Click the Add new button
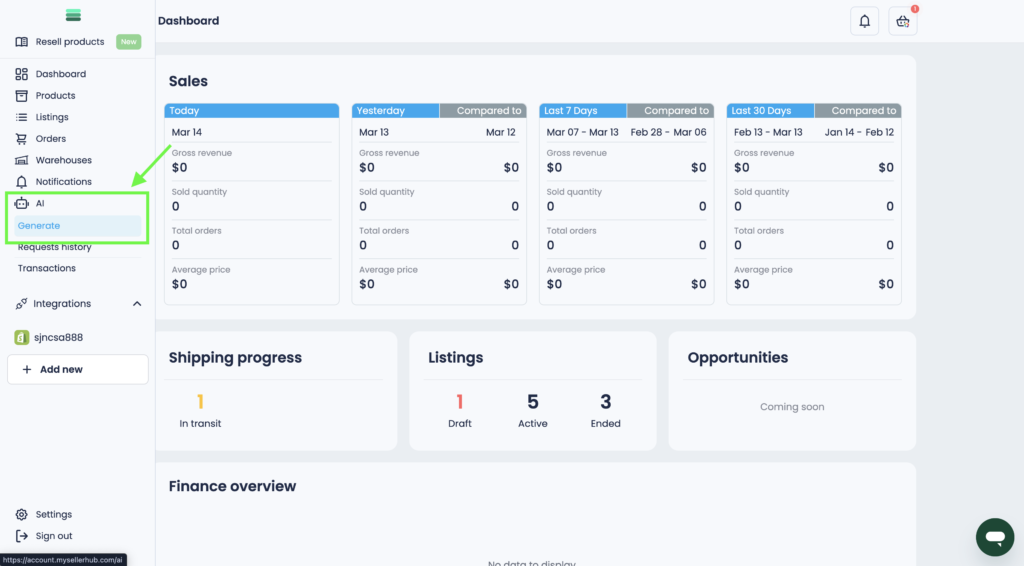The height and width of the screenshot is (566, 1024). tap(77, 369)
